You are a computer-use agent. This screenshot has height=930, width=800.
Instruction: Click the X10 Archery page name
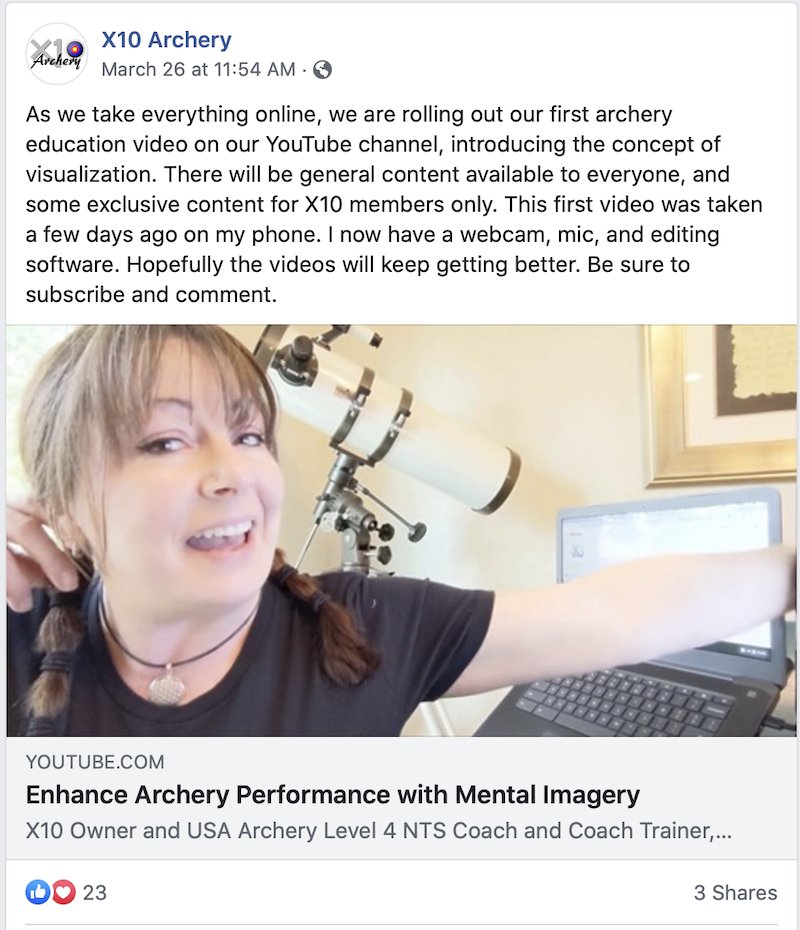(x=167, y=40)
